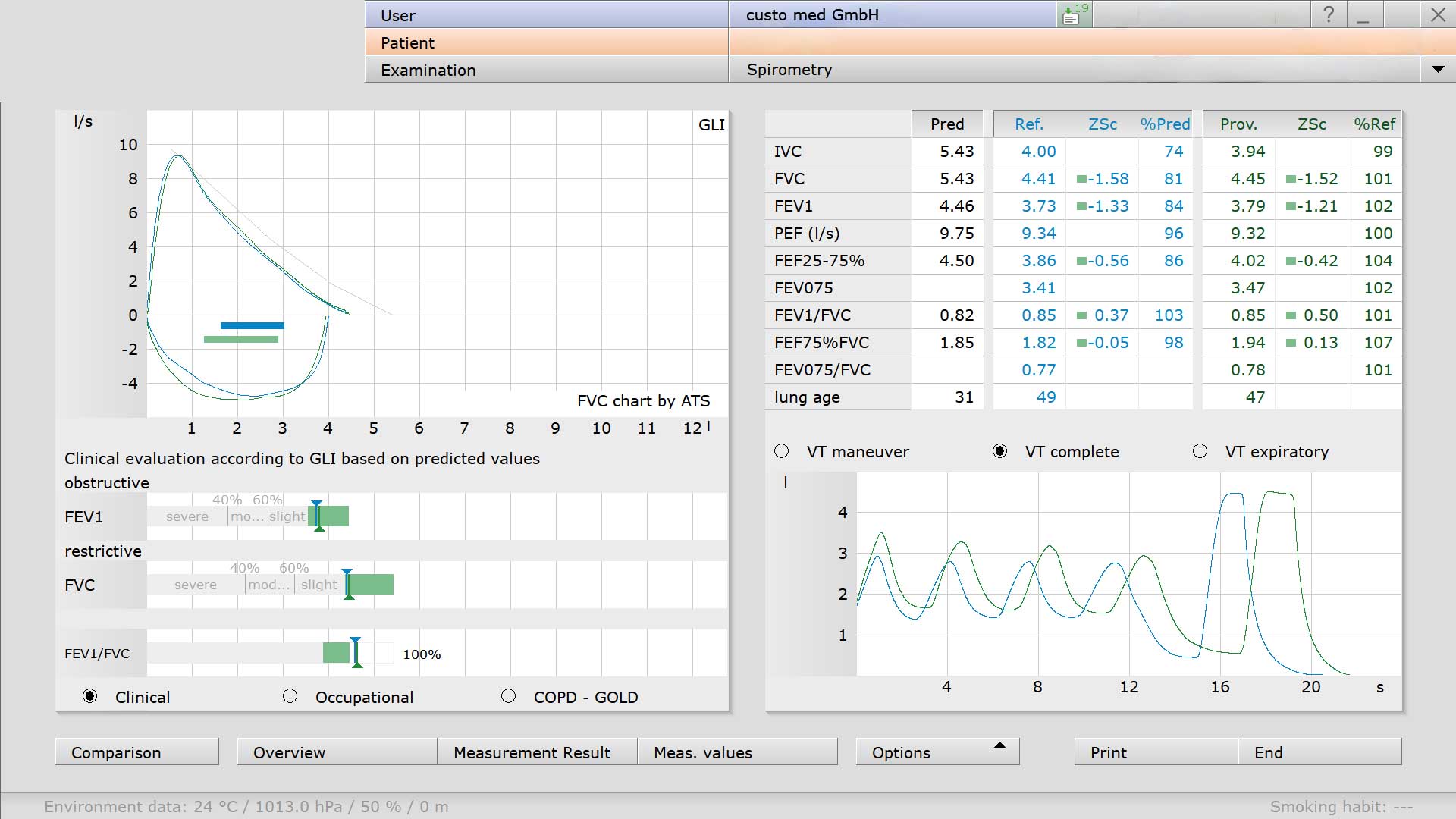Open the Measurement Result view

point(537,752)
